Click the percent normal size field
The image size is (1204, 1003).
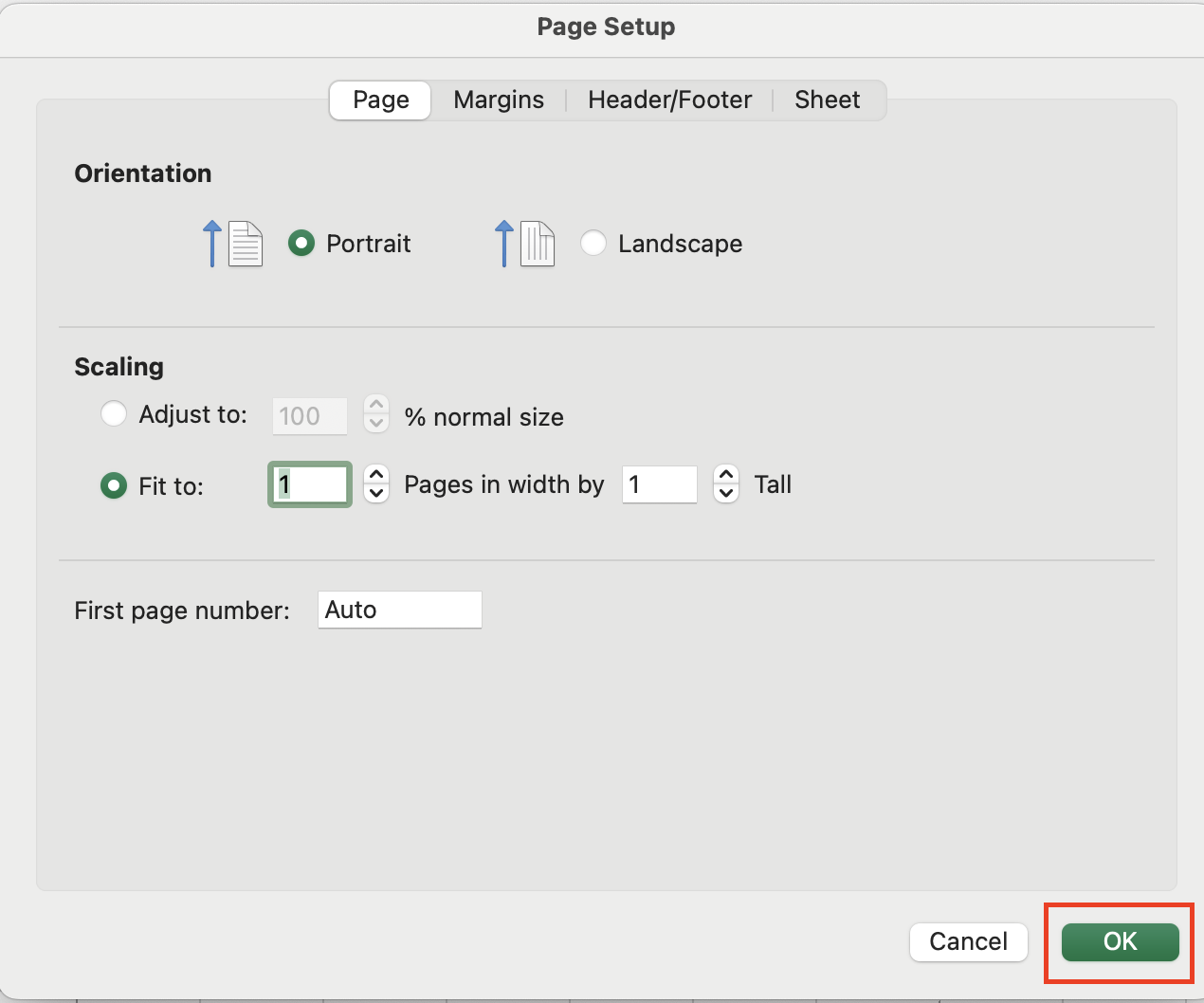pyautogui.click(x=309, y=415)
